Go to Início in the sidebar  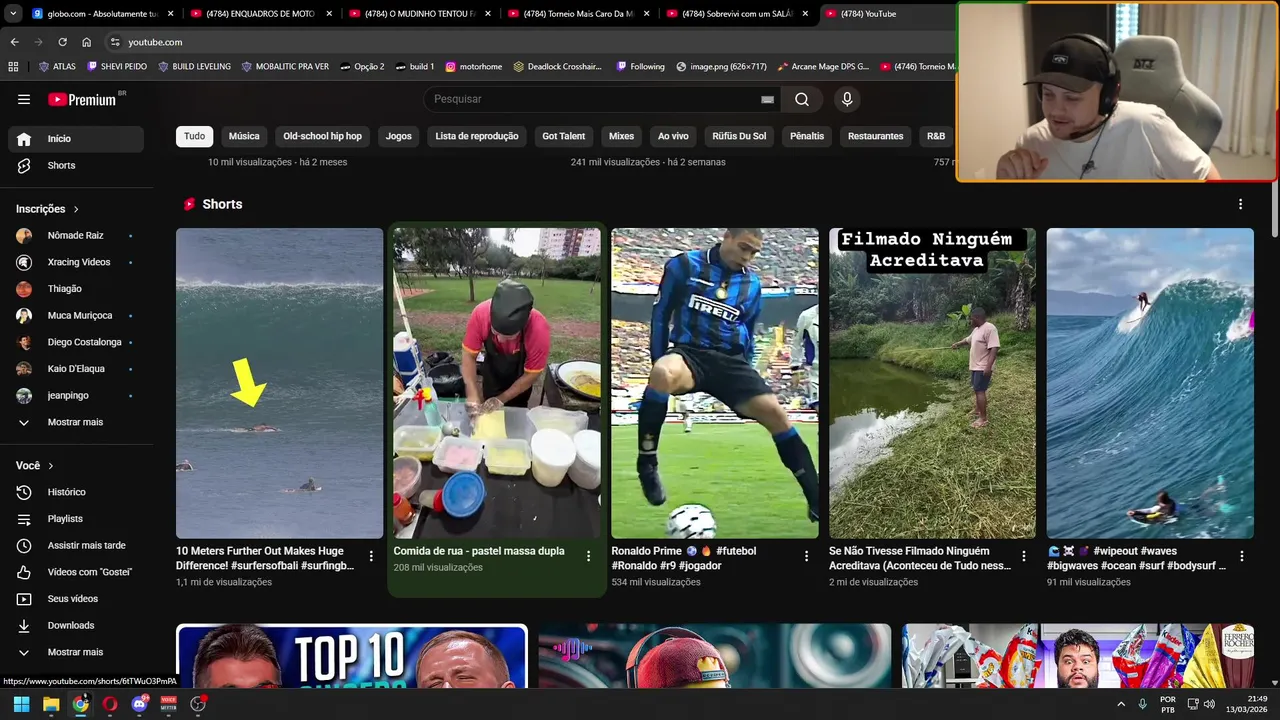(x=76, y=139)
